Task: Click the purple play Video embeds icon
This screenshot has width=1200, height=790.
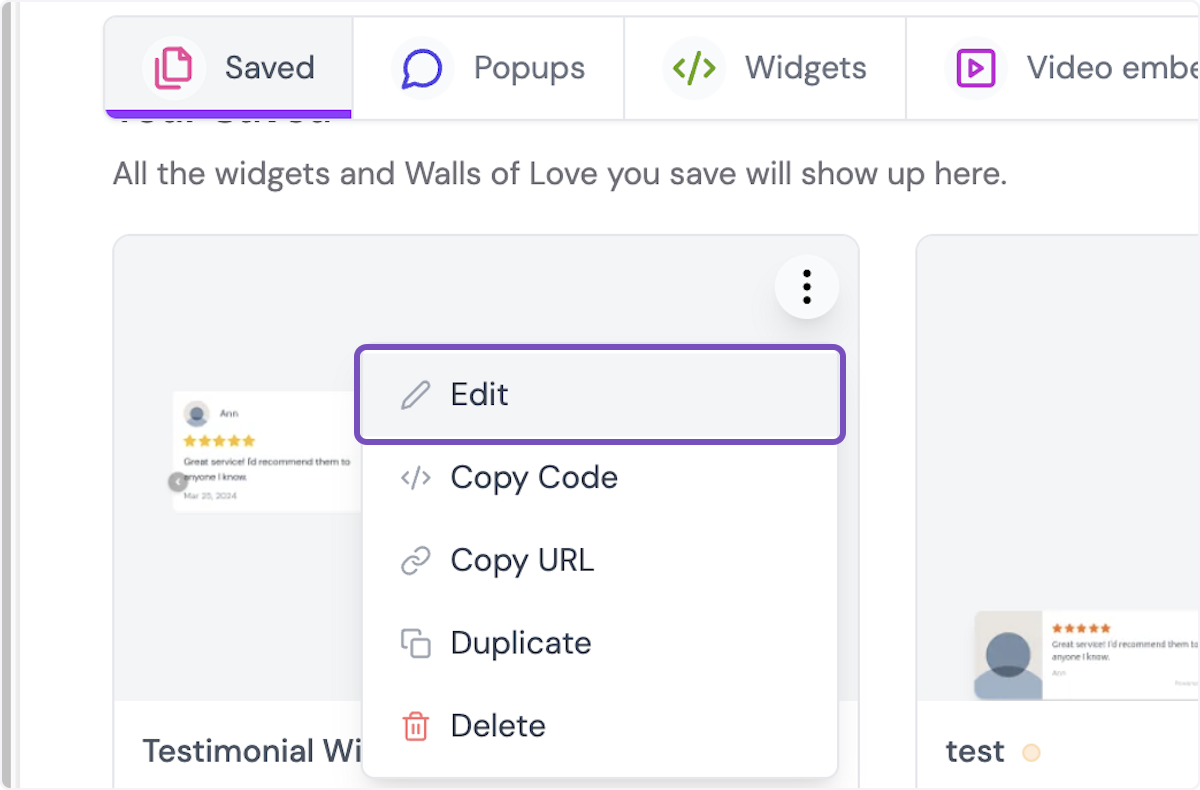Action: [975, 67]
